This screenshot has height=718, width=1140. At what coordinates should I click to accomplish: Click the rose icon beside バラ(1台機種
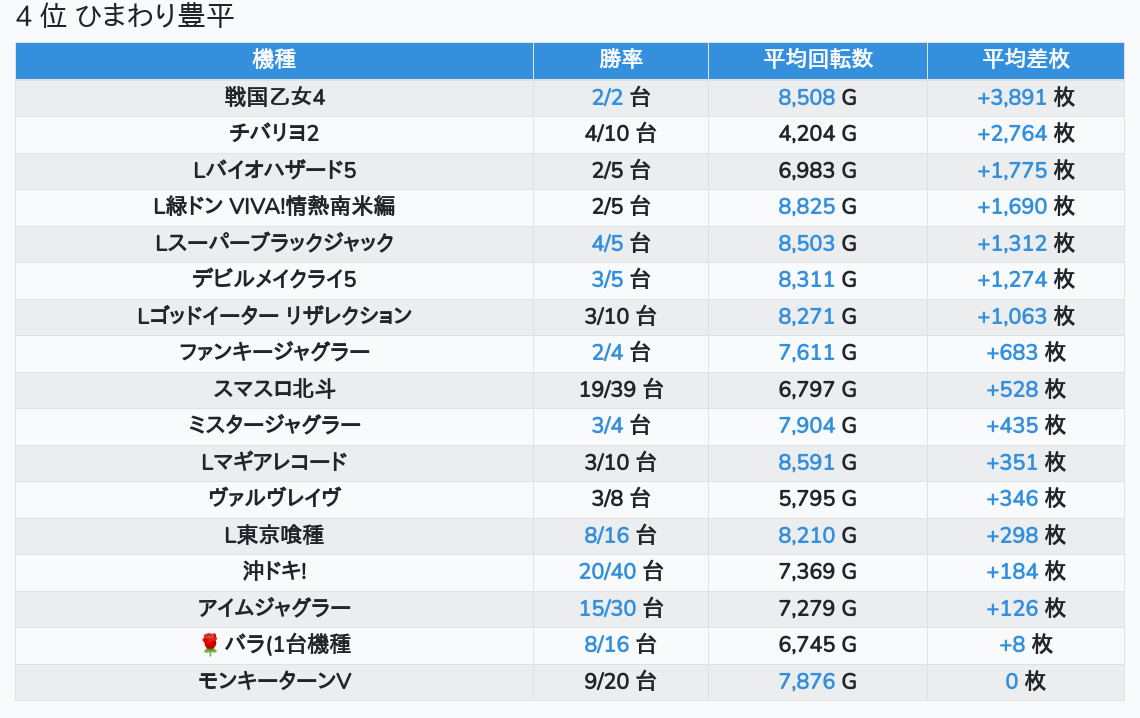click(x=209, y=644)
